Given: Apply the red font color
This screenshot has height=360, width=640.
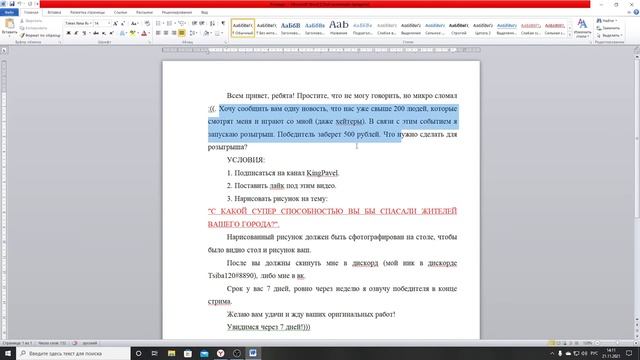Looking at the screenshot, I should (144, 33).
